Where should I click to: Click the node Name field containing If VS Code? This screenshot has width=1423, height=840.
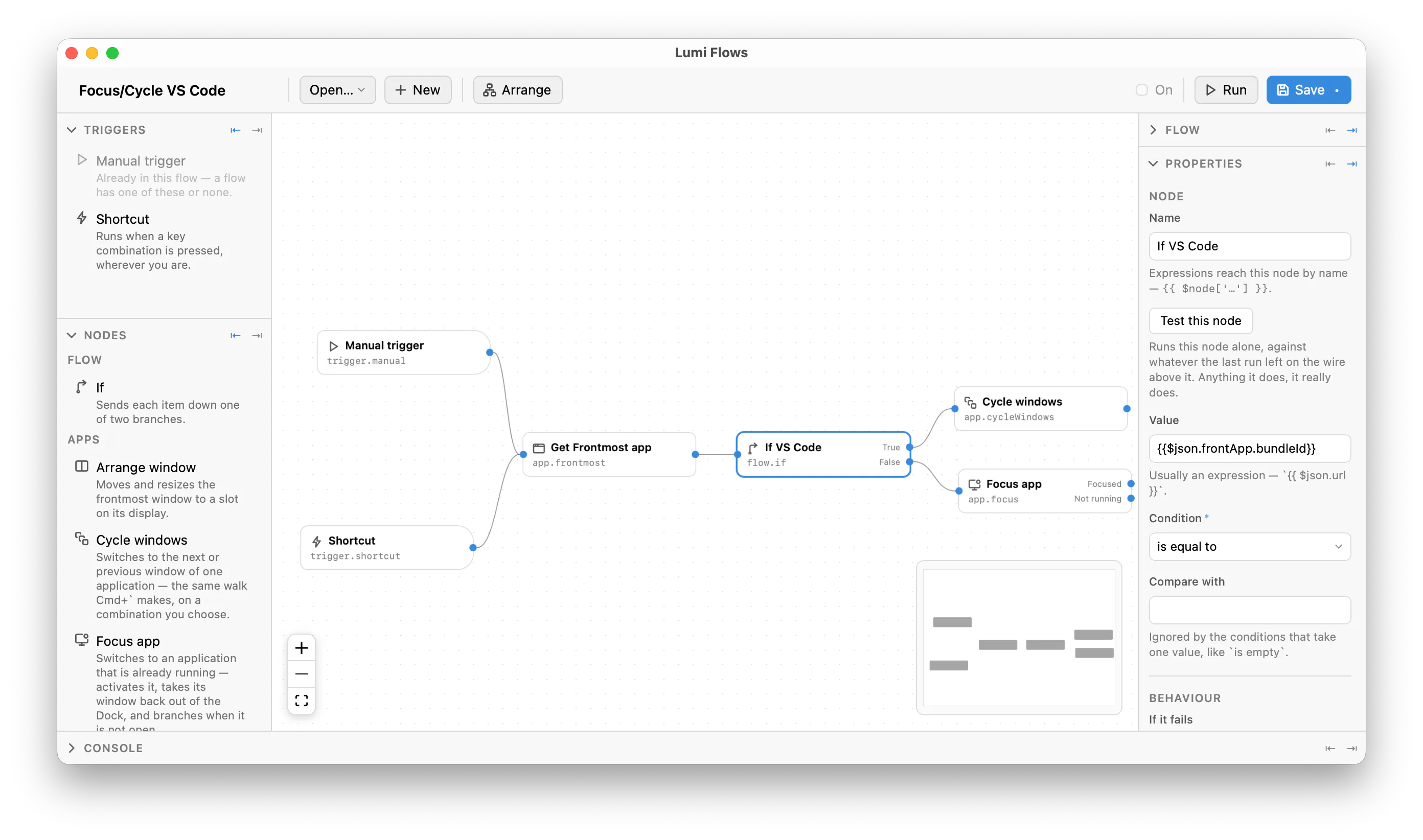coord(1249,246)
